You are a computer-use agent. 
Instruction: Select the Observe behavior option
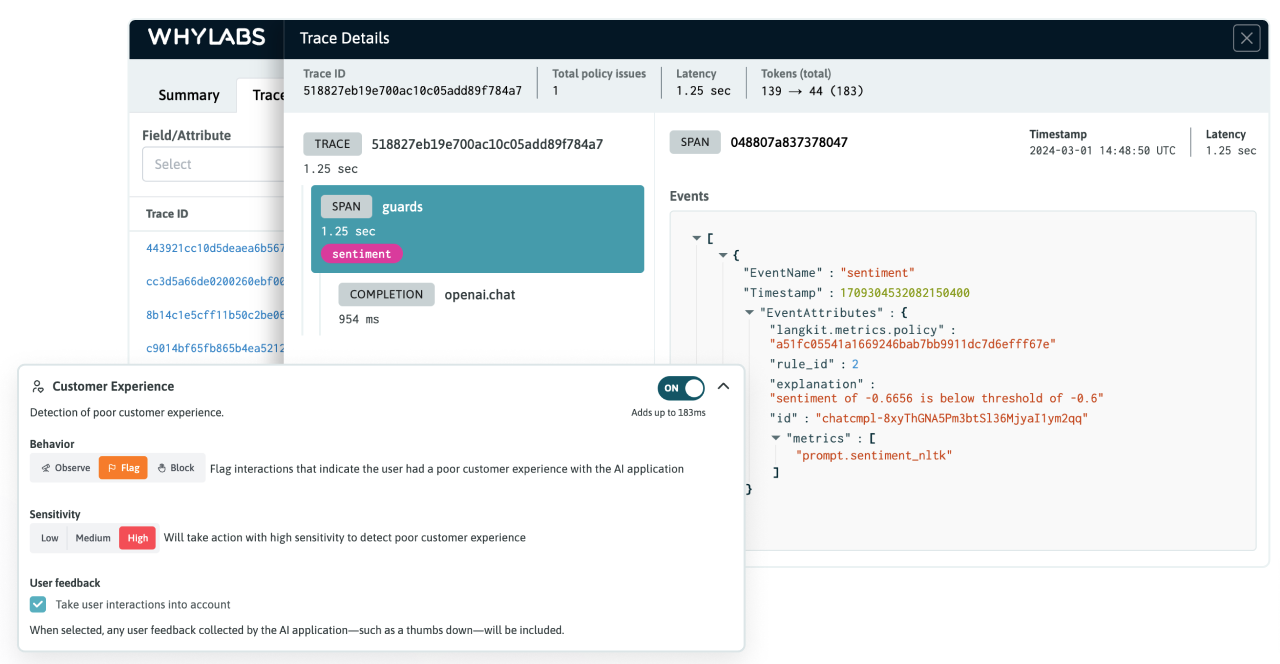[x=65, y=468]
